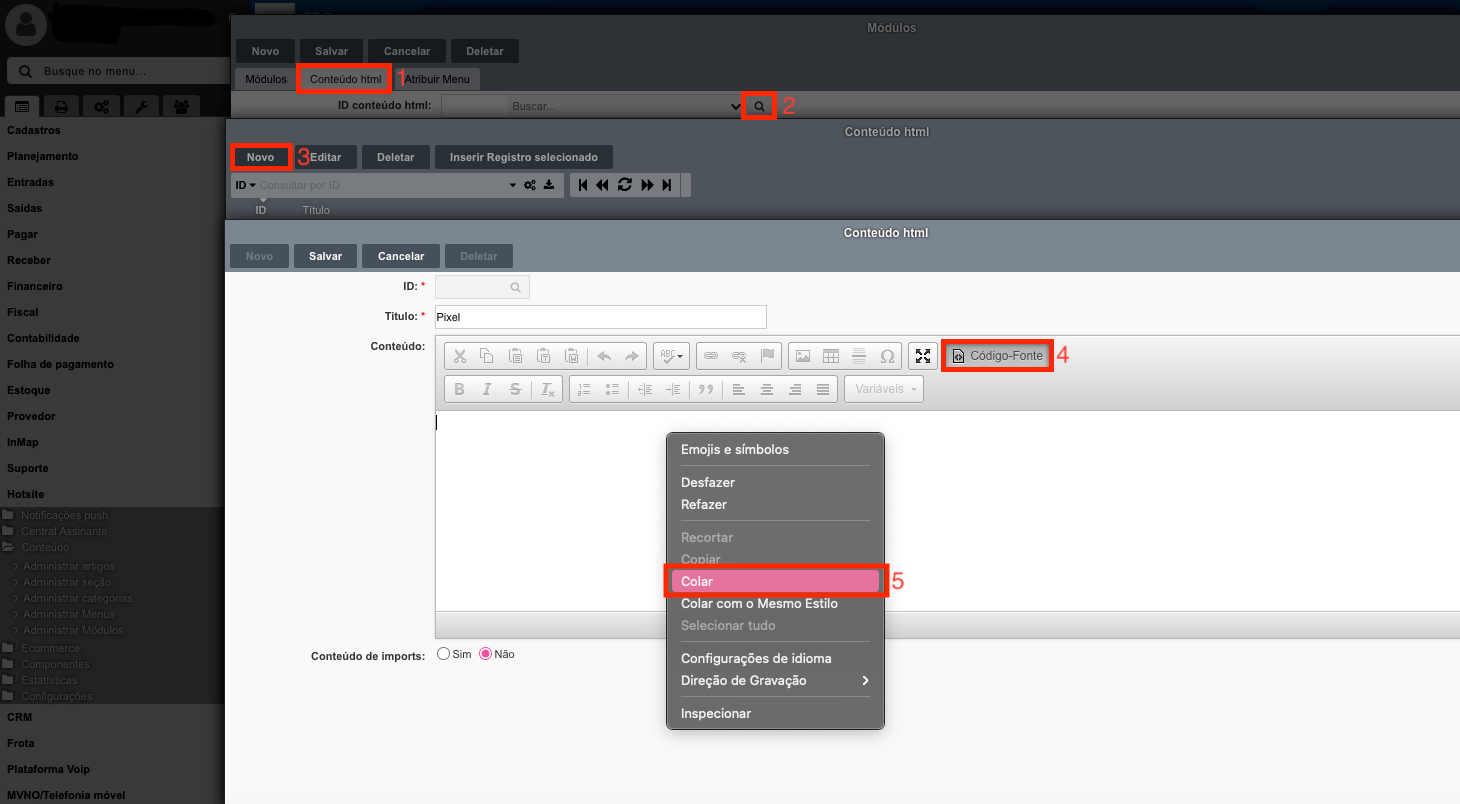Click the download icon next to Consultar por ID
The width and height of the screenshot is (1460, 804).
(548, 185)
